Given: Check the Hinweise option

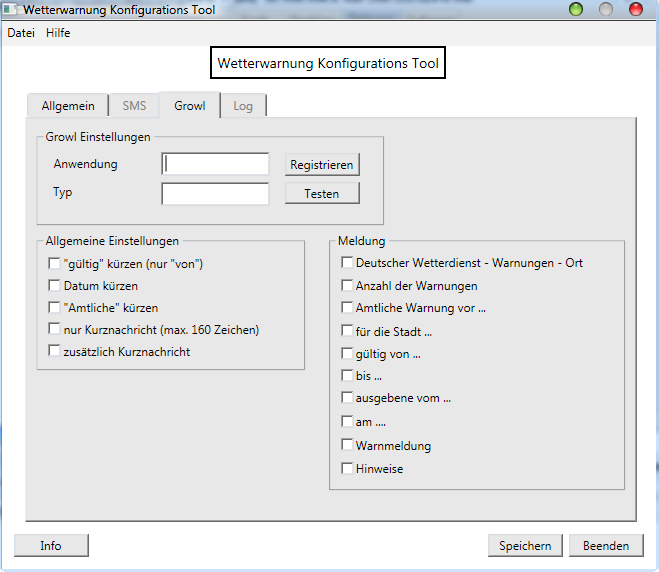Looking at the screenshot, I should pos(347,468).
